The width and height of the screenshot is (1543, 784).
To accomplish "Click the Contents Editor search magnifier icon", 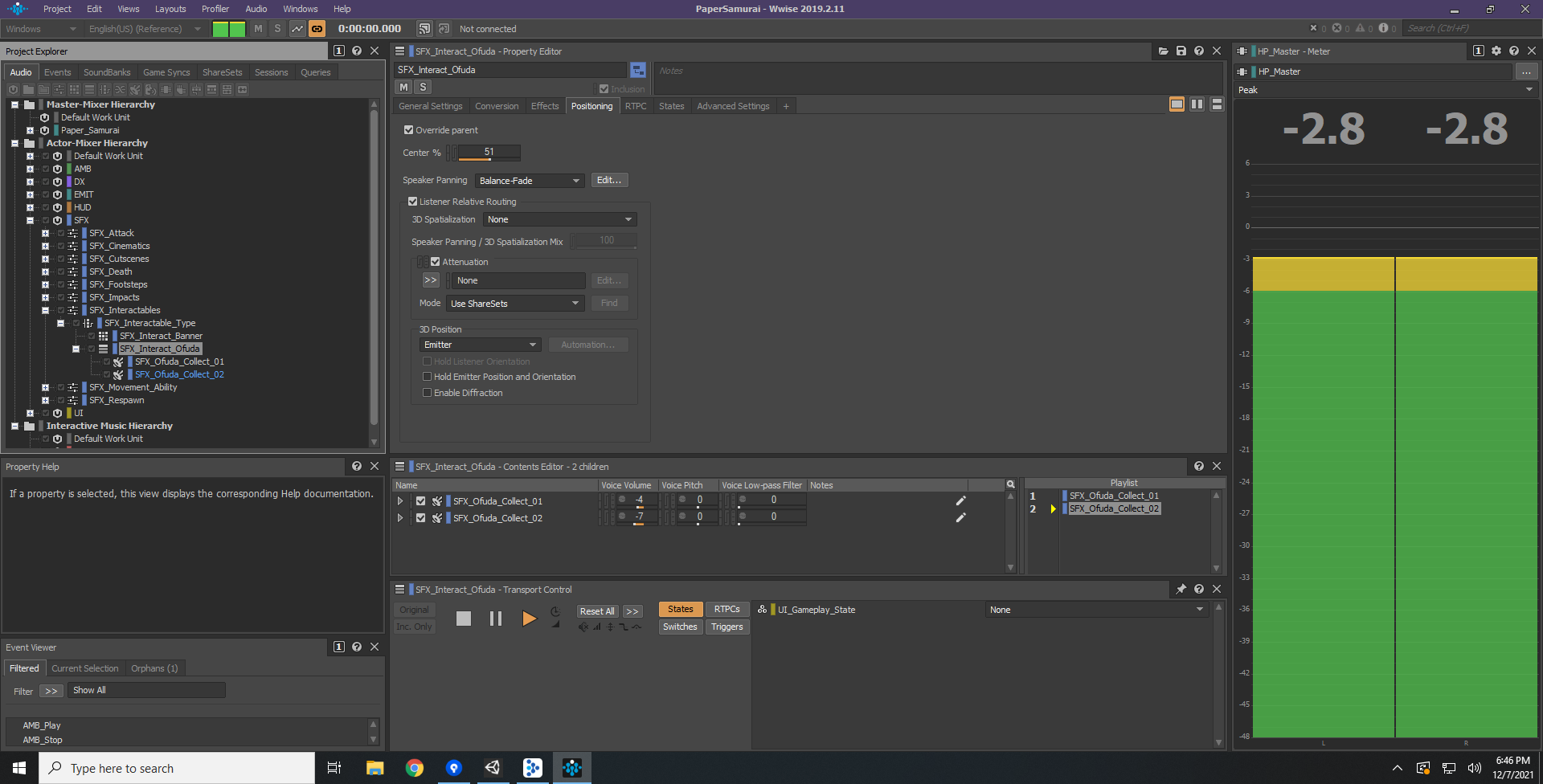I will [1010, 484].
